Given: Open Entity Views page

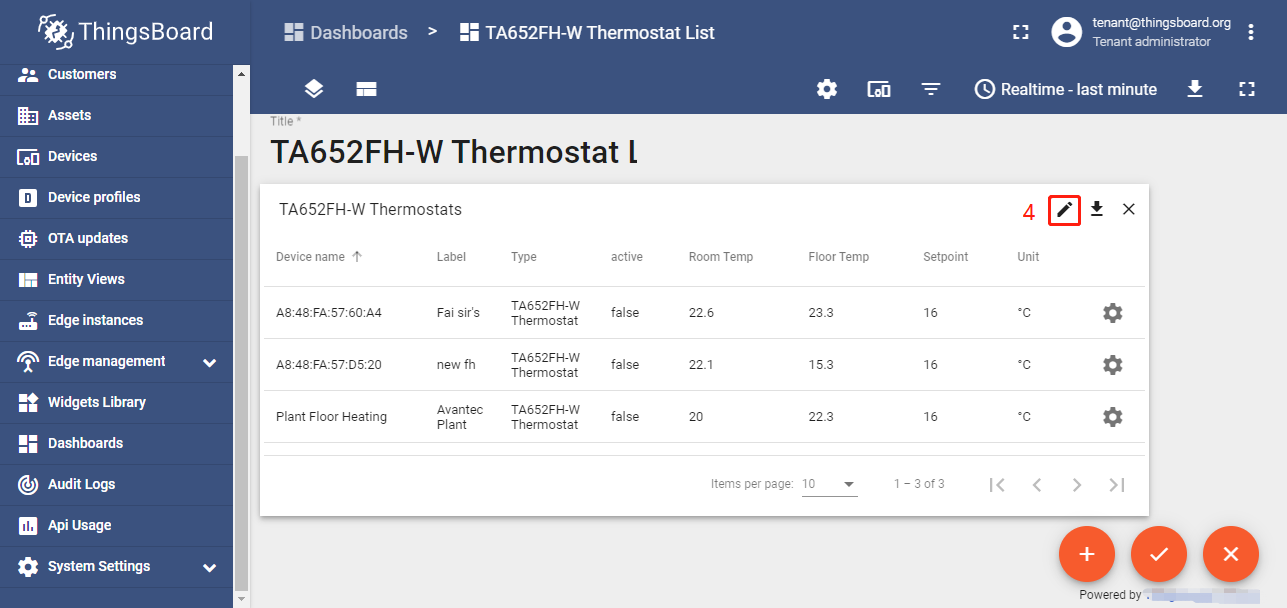Looking at the screenshot, I should pos(116,280).
